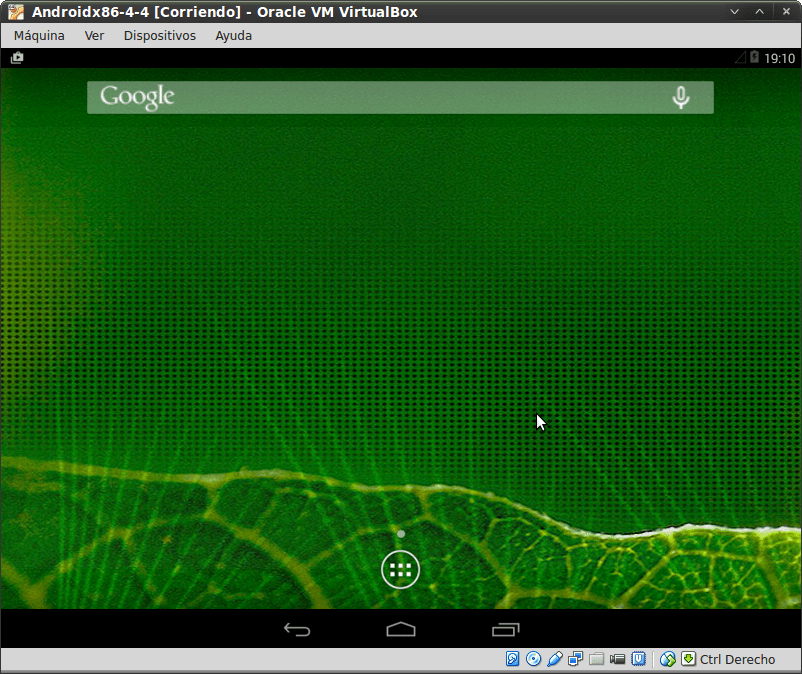Click the keyboard capture green arrow icon
This screenshot has height=674, width=802.
tap(687, 659)
